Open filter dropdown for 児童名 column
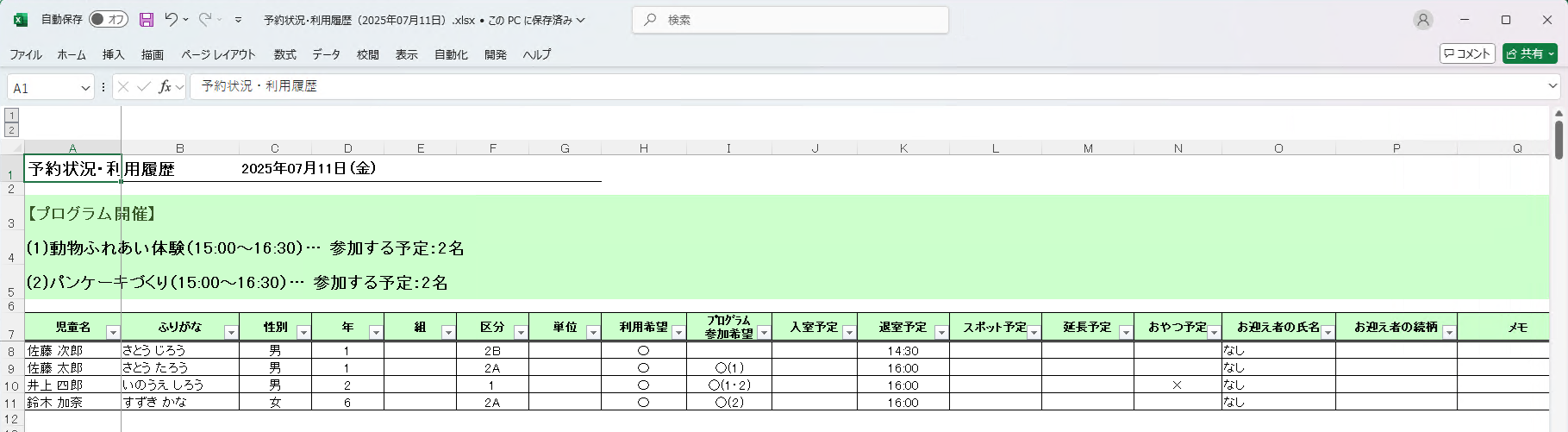Screen dimensions: 1568x432 pos(113,333)
